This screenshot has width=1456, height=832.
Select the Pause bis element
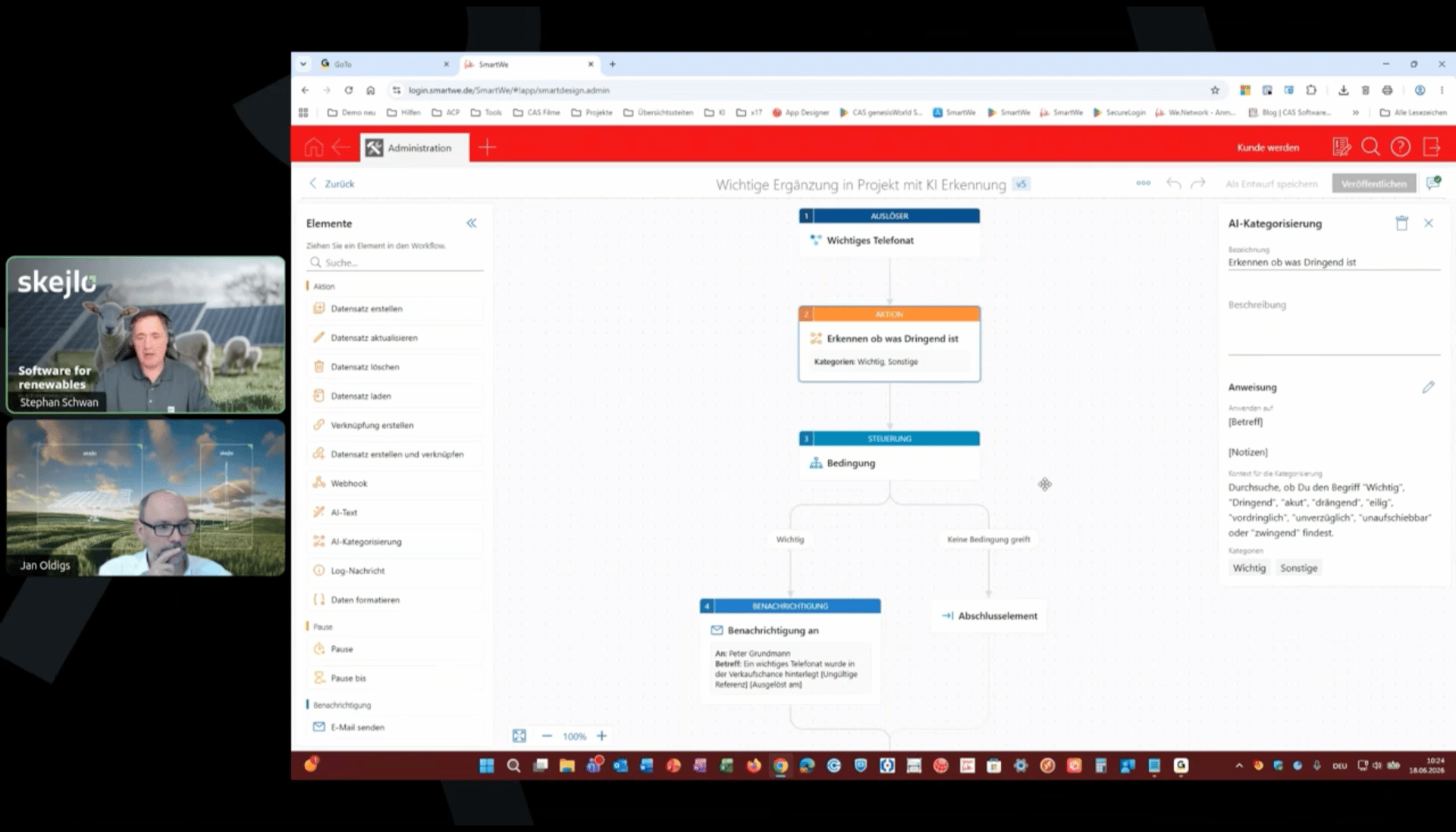tap(395, 678)
